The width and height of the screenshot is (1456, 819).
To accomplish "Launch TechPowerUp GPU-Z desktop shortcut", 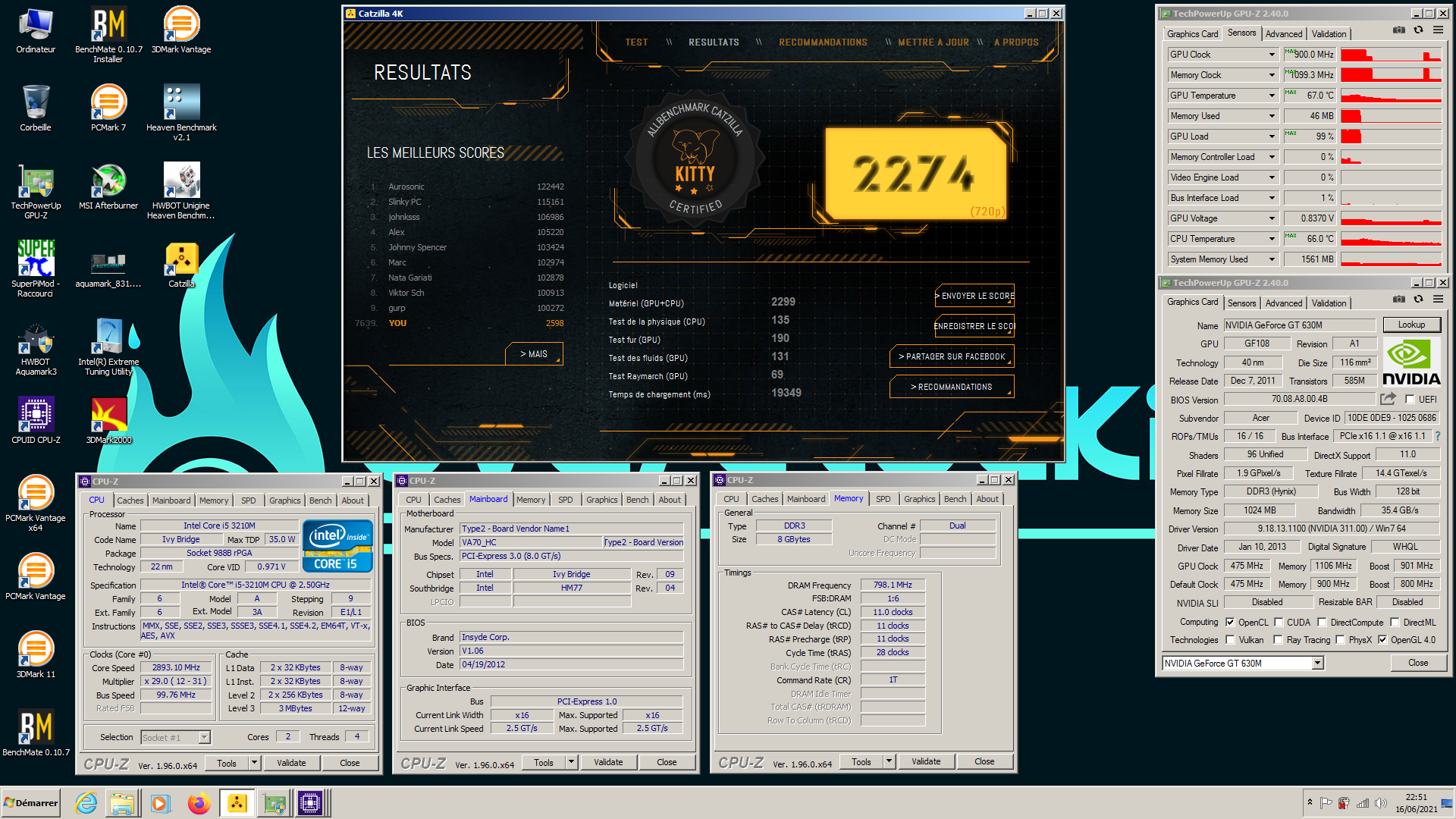I will coord(36,191).
